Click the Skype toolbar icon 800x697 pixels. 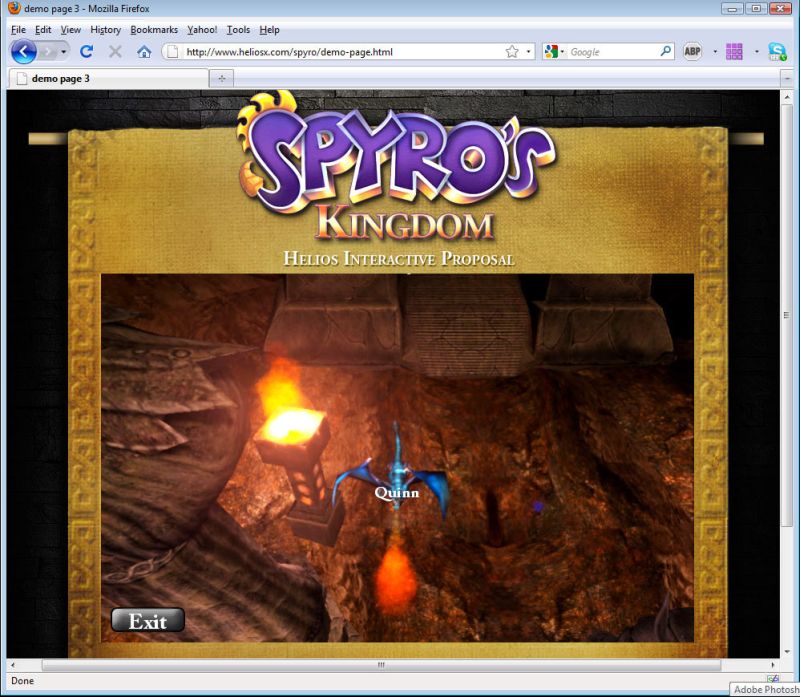point(778,52)
